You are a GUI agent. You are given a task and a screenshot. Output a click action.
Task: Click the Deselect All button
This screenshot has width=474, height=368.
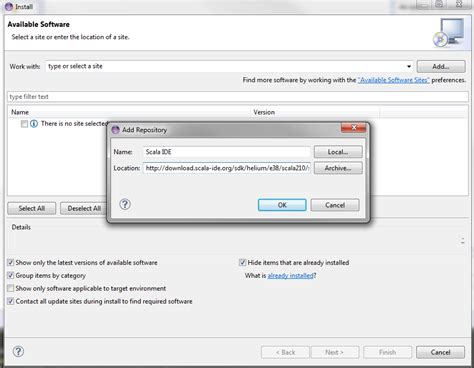[x=84, y=208]
